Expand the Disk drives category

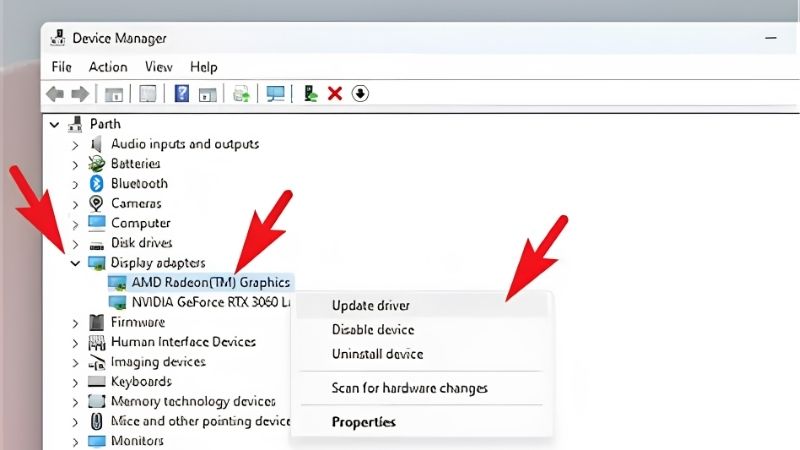pyautogui.click(x=76, y=244)
